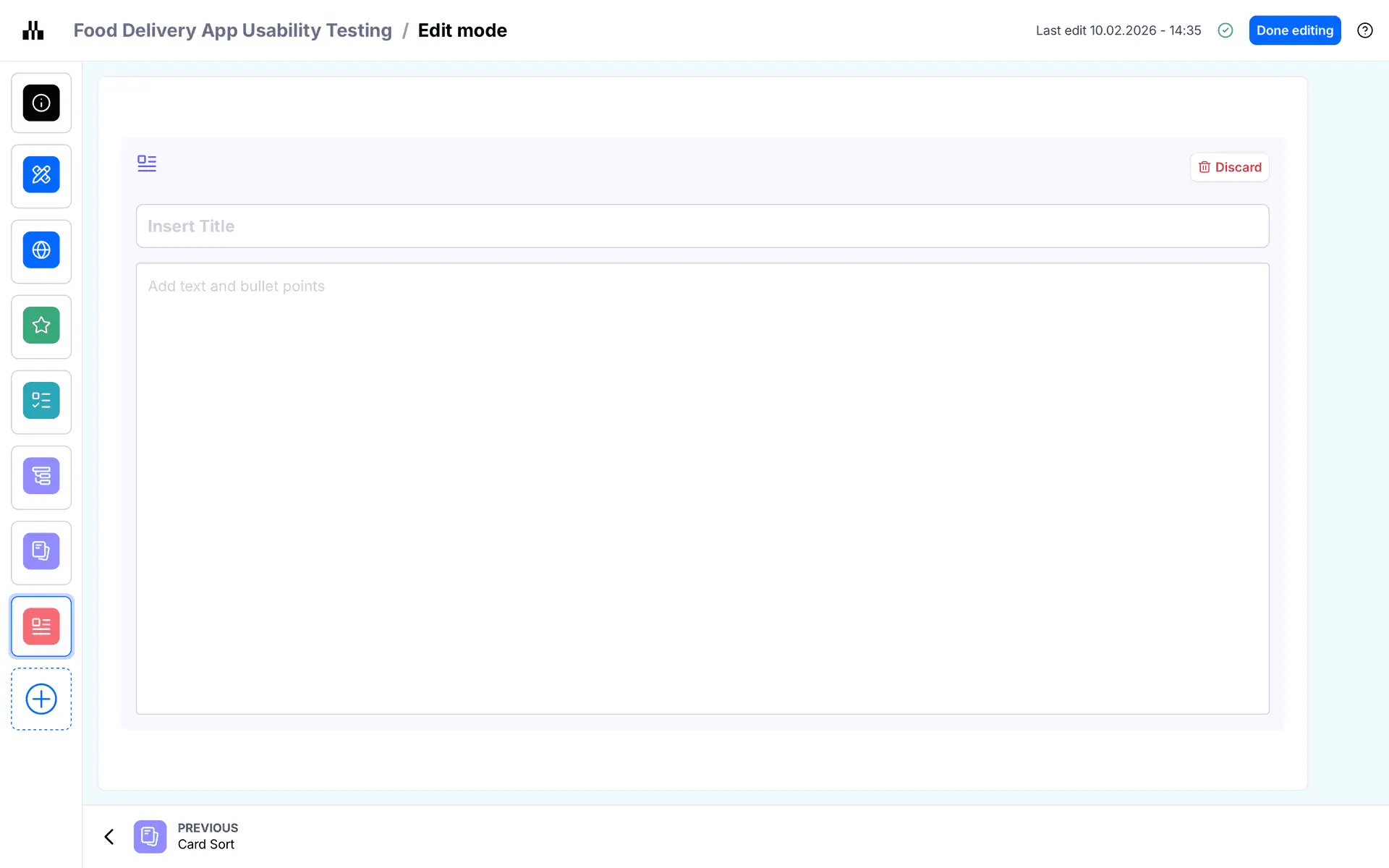Select the purple tree test block

click(41, 476)
